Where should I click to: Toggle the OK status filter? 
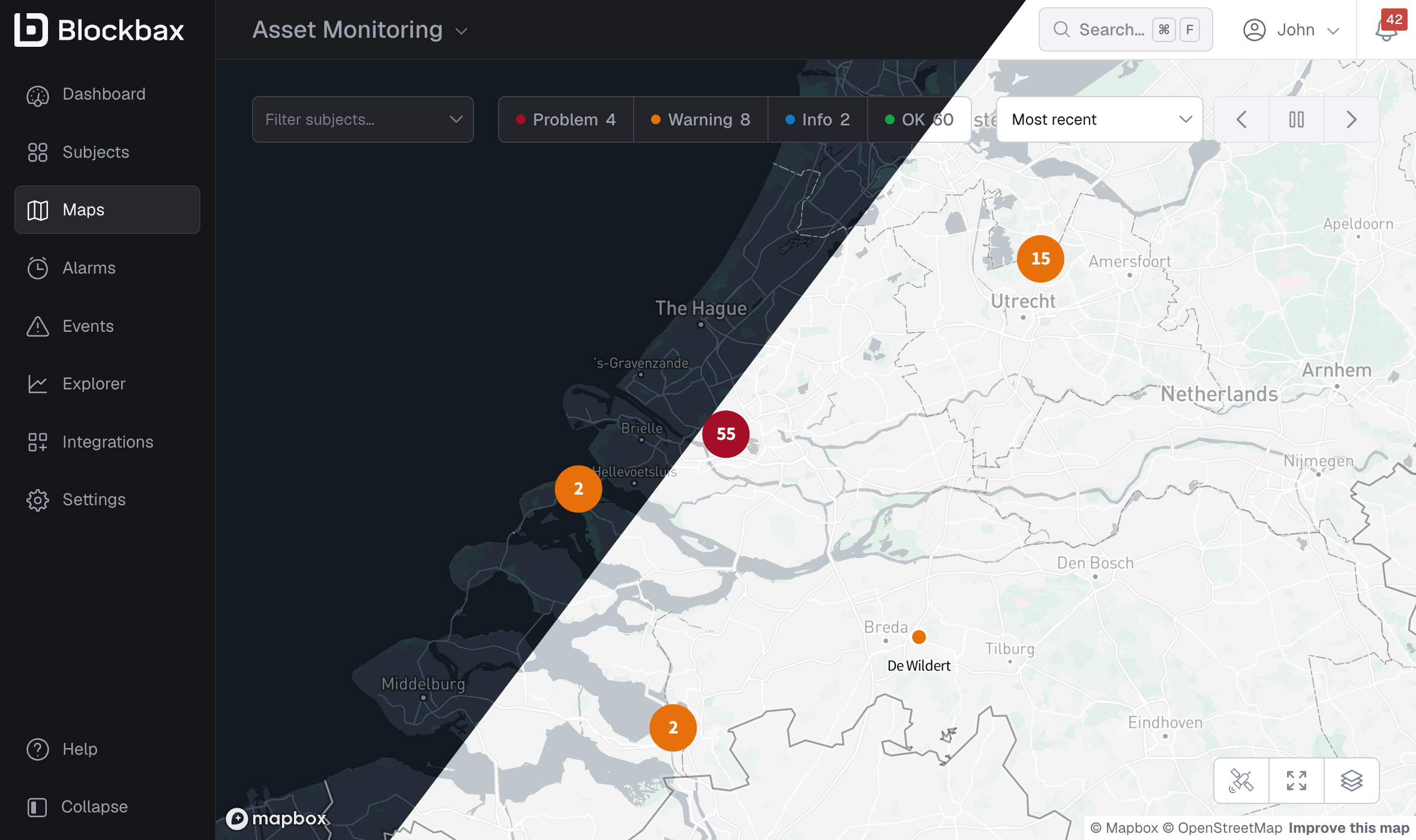tap(919, 119)
